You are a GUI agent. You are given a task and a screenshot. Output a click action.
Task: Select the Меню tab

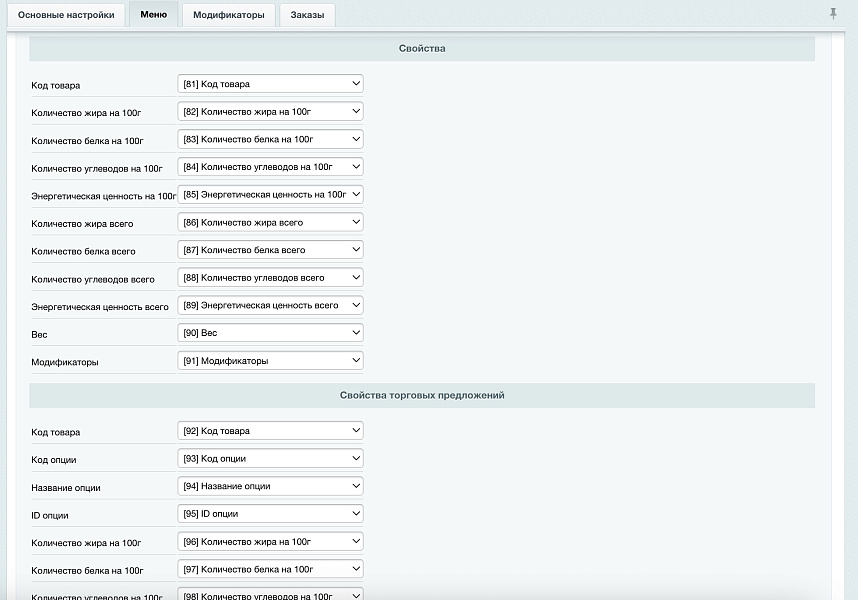click(x=153, y=15)
